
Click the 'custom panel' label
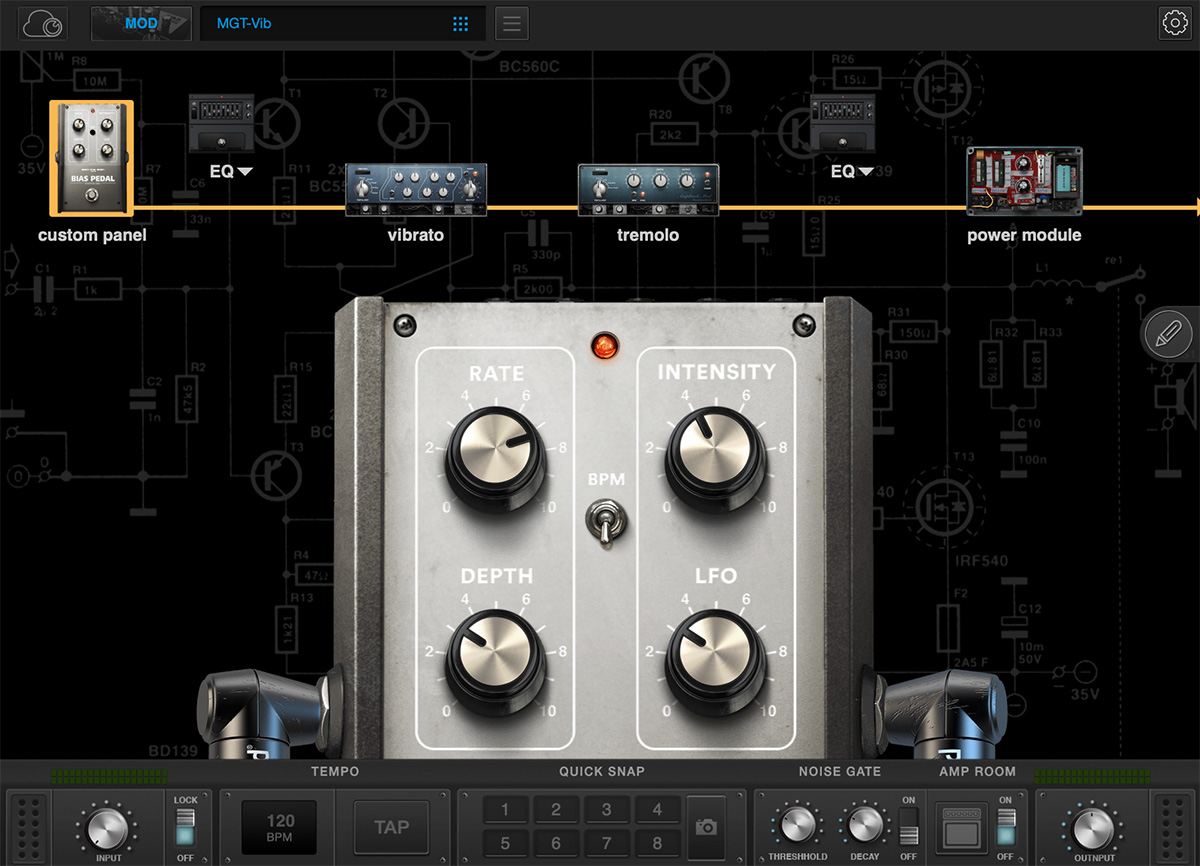click(92, 235)
